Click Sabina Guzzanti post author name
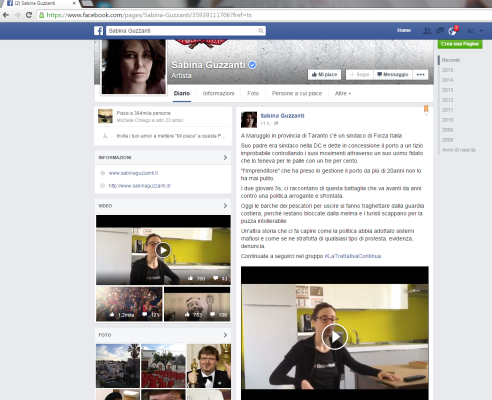 click(x=282, y=116)
